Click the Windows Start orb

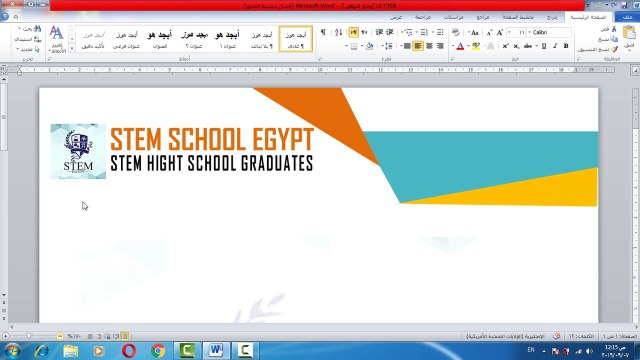pyautogui.click(x=12, y=351)
